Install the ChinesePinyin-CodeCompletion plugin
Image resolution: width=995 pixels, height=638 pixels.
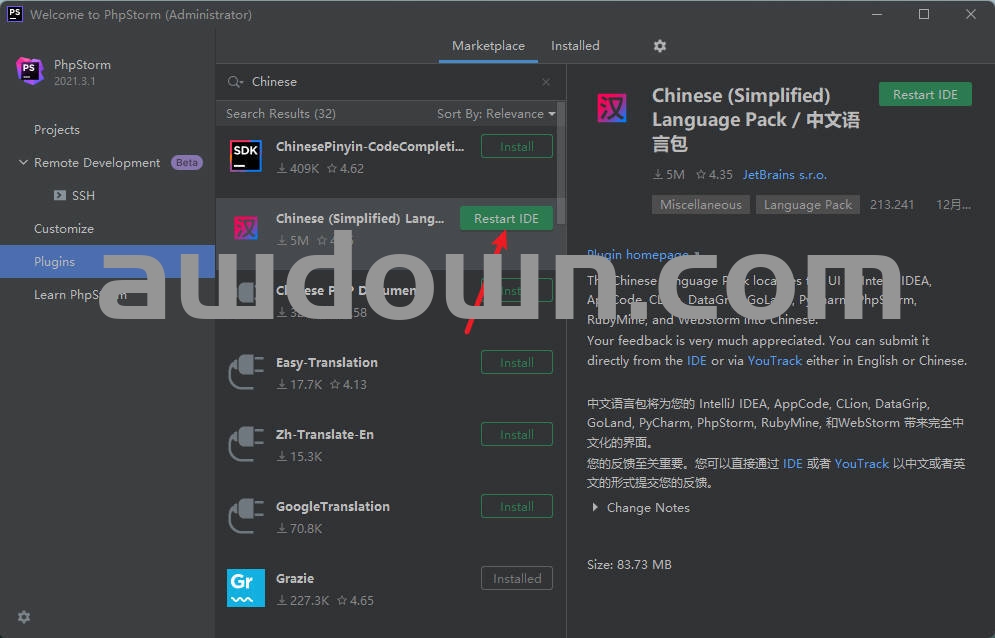516,147
